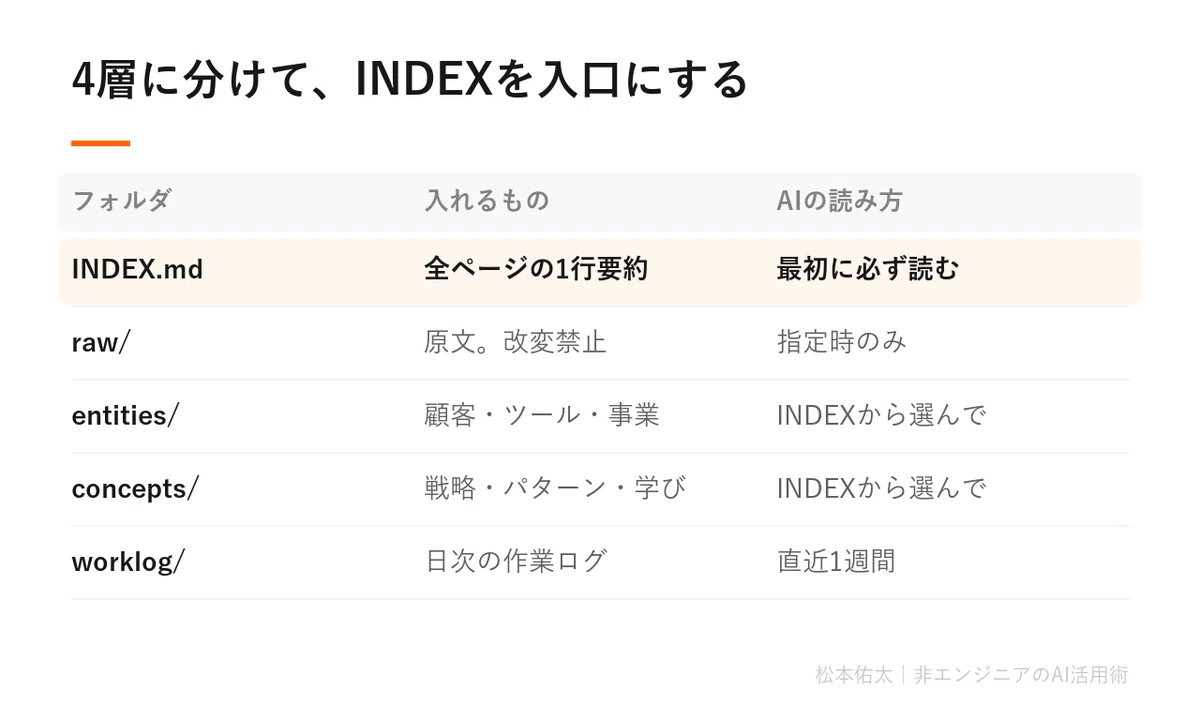Click INDEXから選んで in the entities row
1200x705 pixels.
[882, 415]
